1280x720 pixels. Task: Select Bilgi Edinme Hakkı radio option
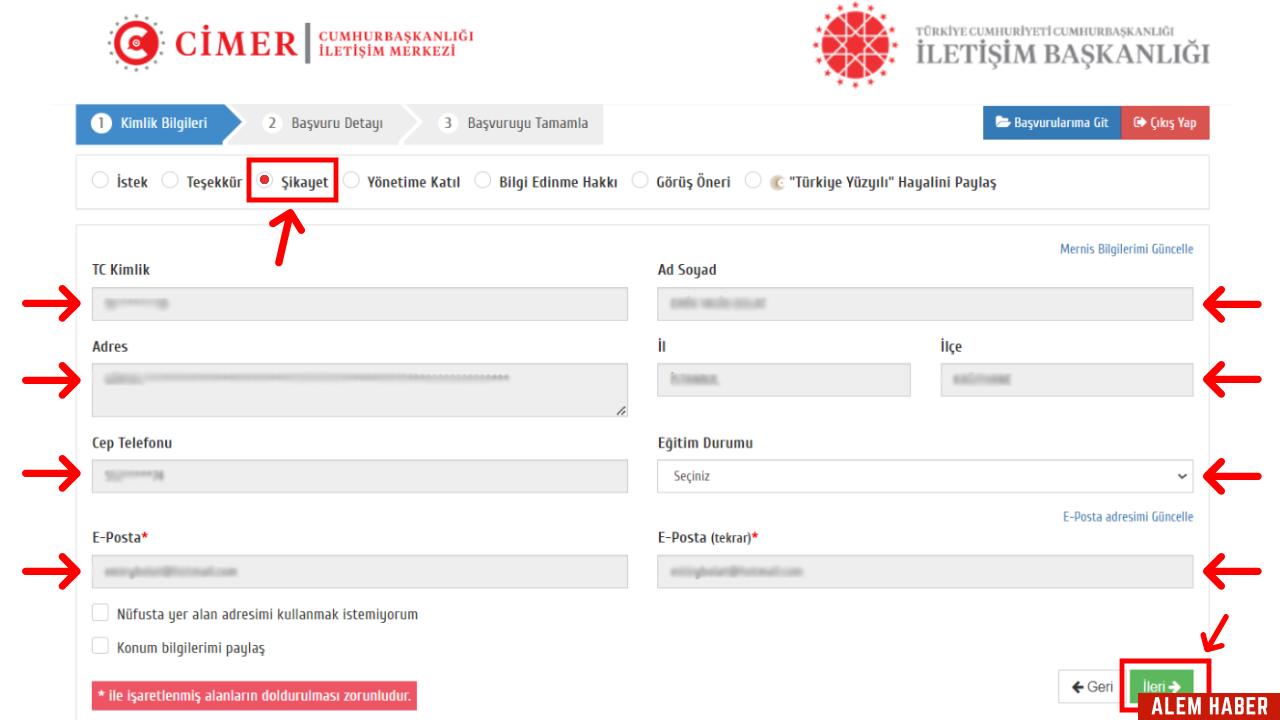pyautogui.click(x=483, y=182)
